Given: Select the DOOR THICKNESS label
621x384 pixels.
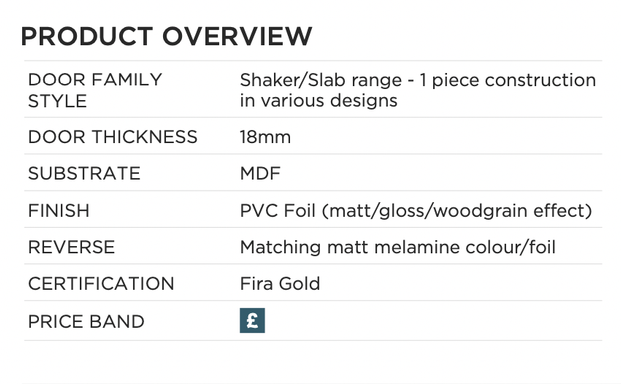Looking at the screenshot, I should [x=112, y=137].
